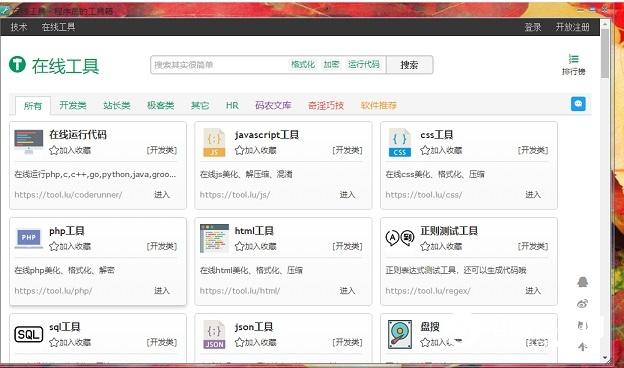Open the Weibo icon in sidebar
The image size is (624, 368).
[583, 304]
